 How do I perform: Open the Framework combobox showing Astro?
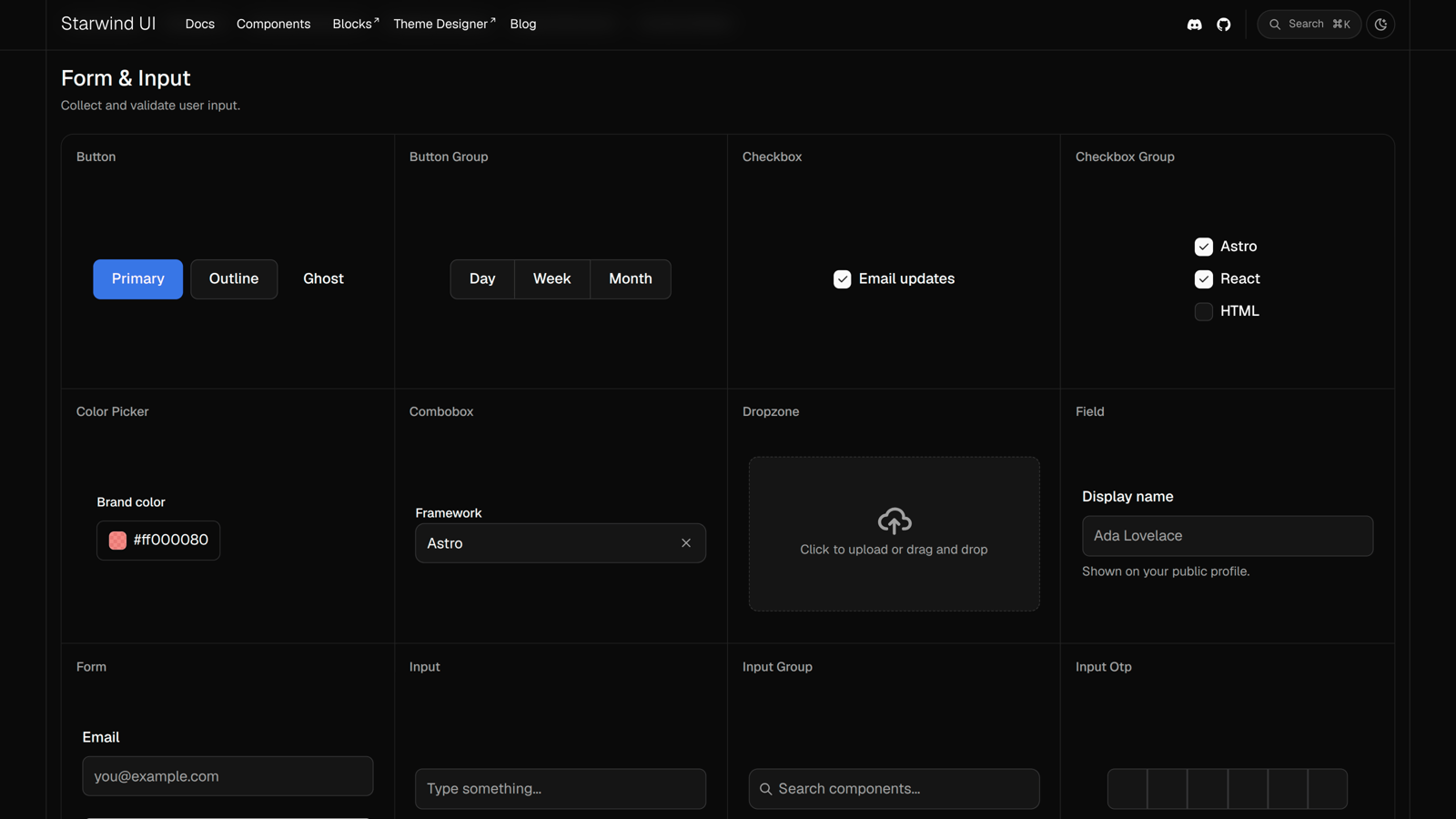[561, 543]
